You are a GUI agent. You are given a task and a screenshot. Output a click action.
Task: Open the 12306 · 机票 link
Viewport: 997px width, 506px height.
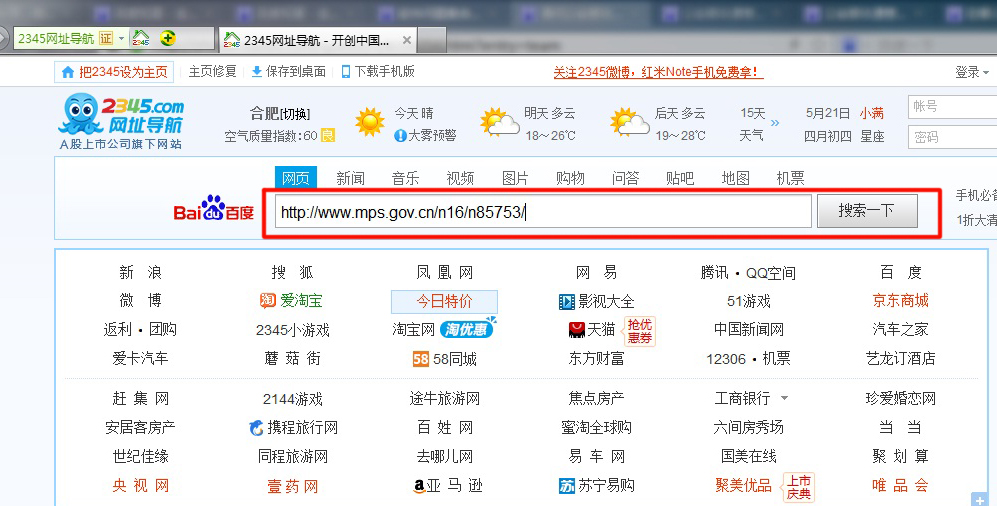pyautogui.click(x=748, y=359)
